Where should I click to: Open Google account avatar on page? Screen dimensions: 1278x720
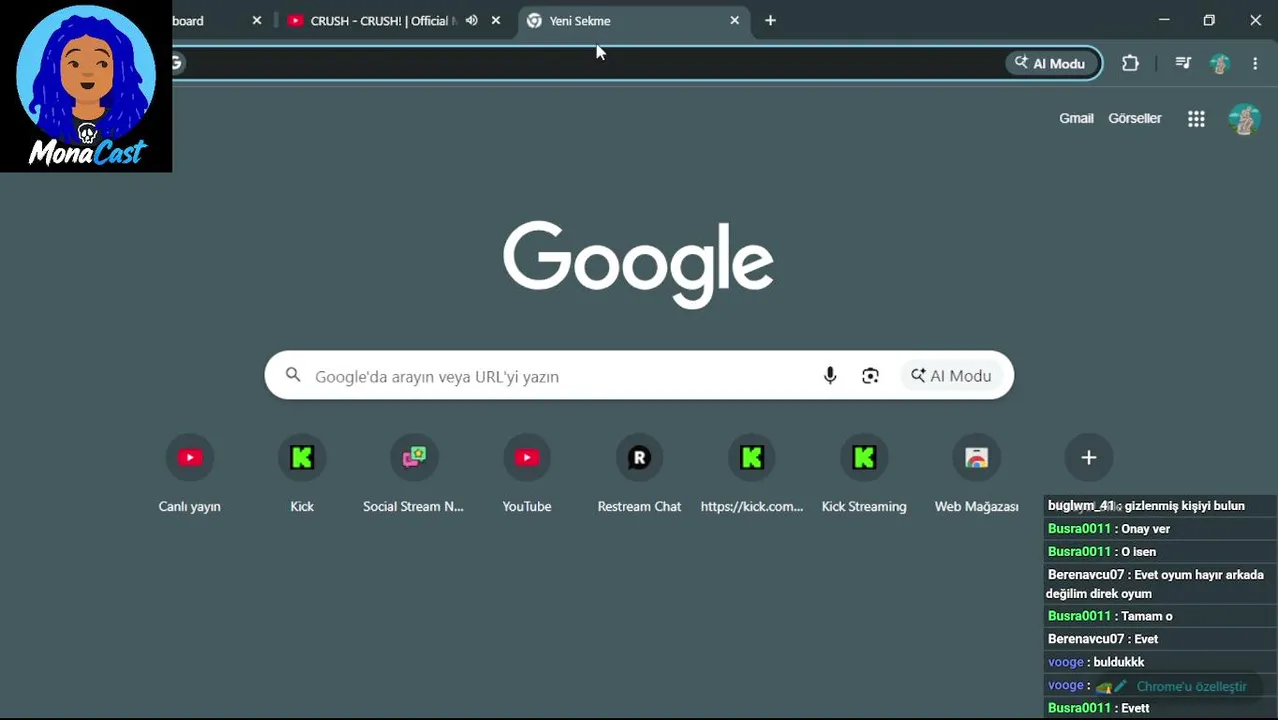pos(1244,119)
